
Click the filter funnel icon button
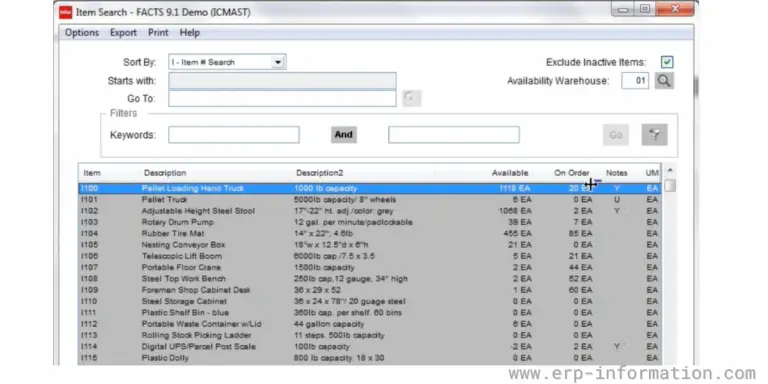tap(654, 135)
